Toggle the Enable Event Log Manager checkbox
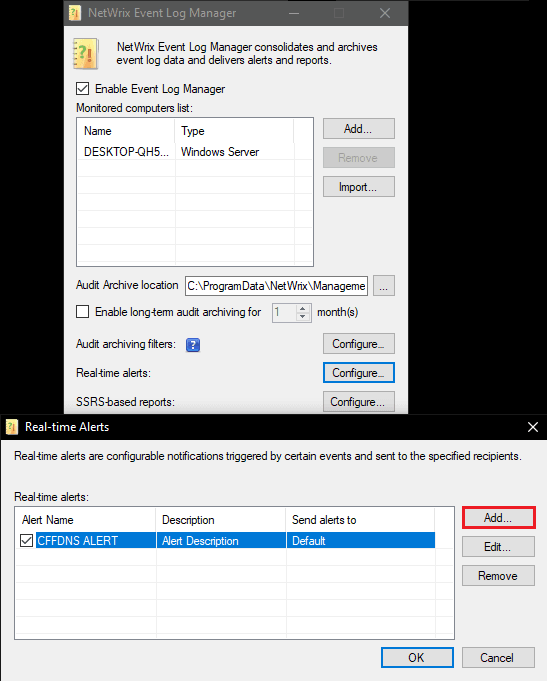Screen dimensions: 547x681 click(x=83, y=89)
